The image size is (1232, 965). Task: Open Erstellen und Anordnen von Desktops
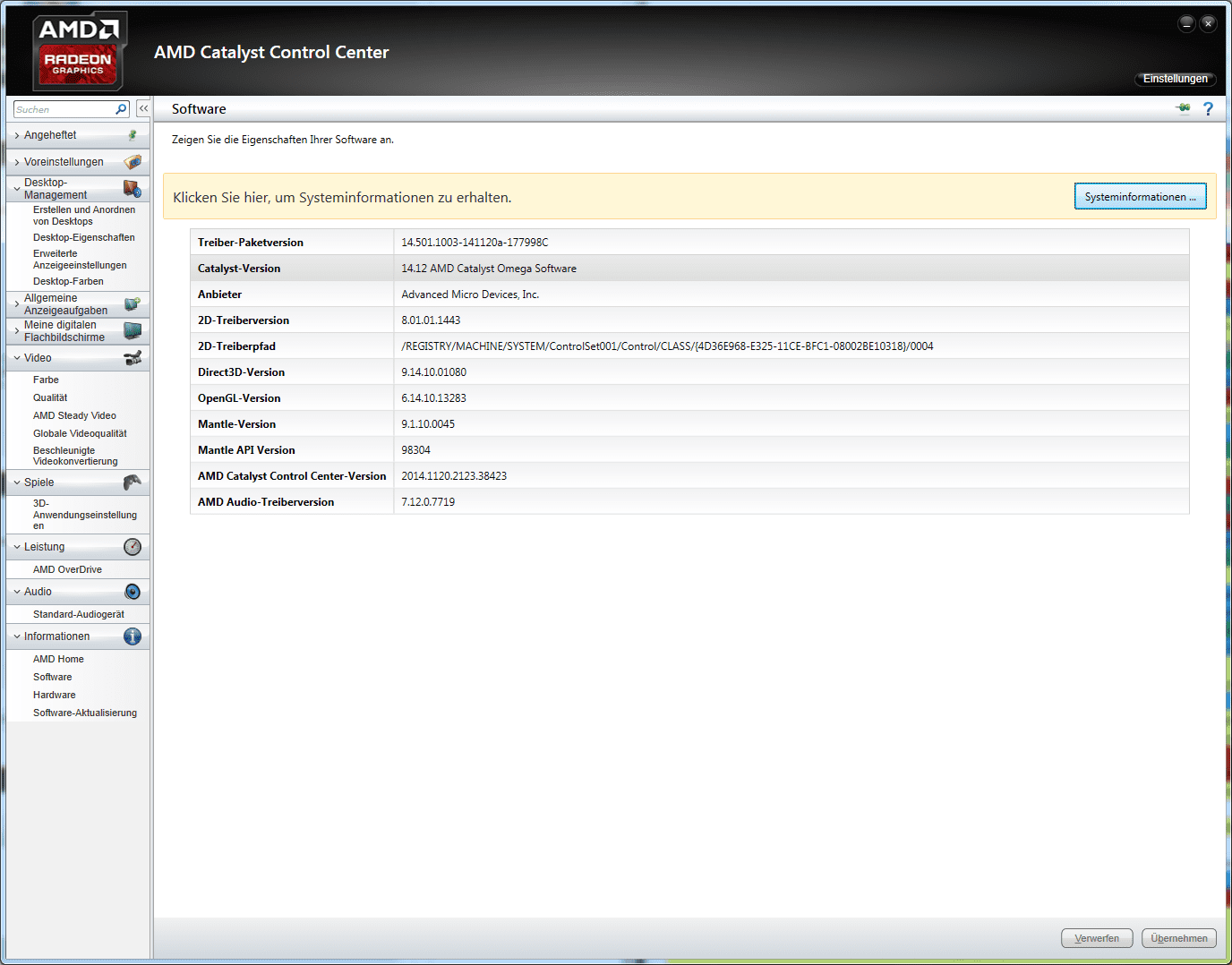84,216
